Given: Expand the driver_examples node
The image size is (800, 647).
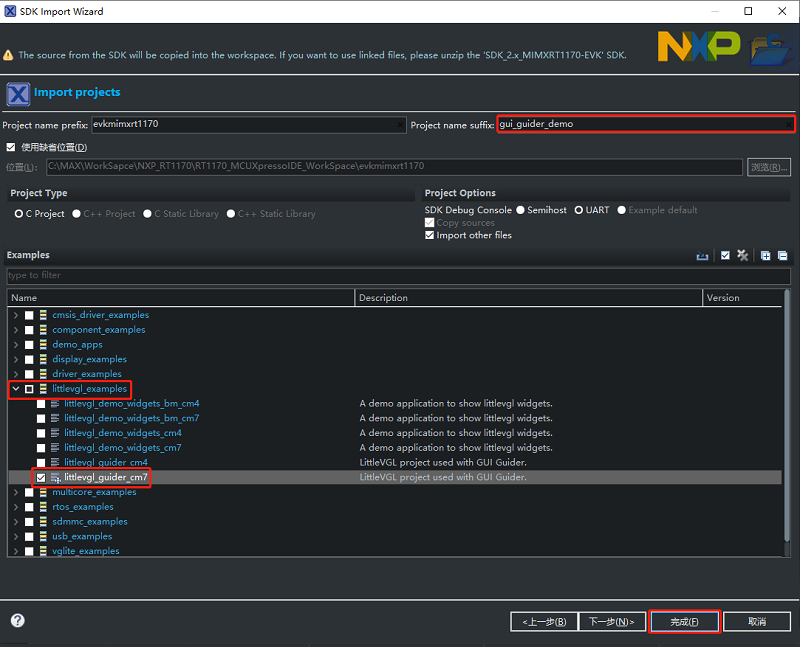Looking at the screenshot, I should [16, 374].
